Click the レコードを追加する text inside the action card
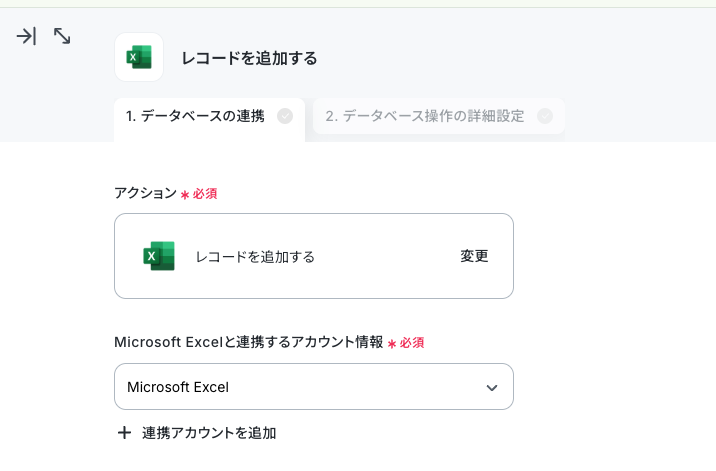 (255, 257)
